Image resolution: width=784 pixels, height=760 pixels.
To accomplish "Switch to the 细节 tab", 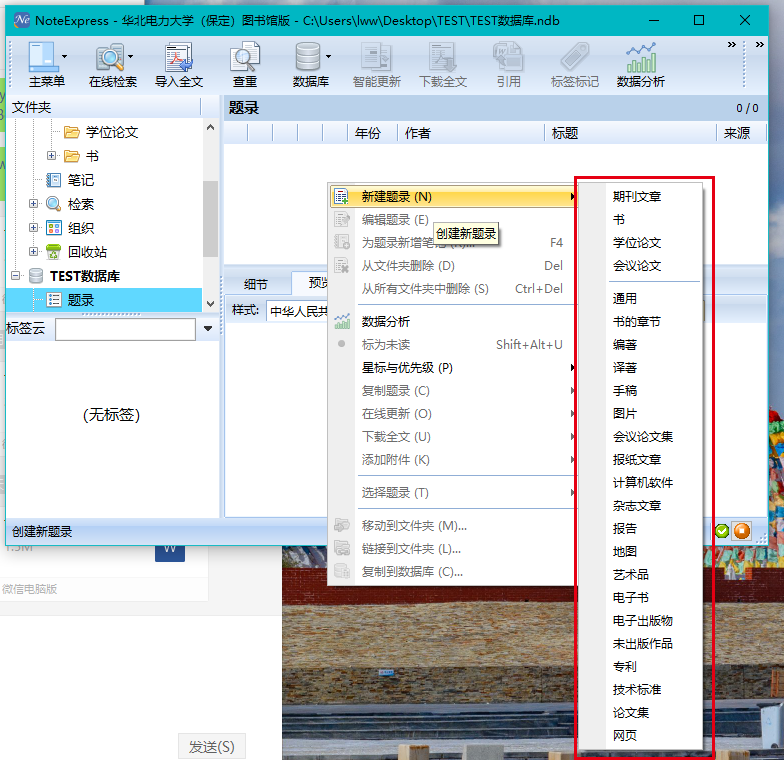I will pyautogui.click(x=256, y=284).
